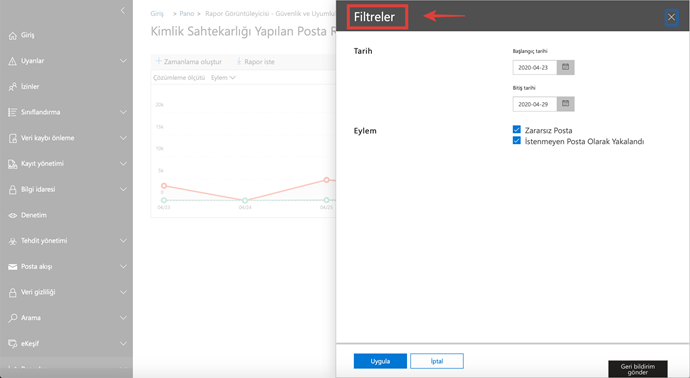Expand the Kayıt yönetimi chevron
Viewport: 690px width, 378px height.
click(x=123, y=164)
